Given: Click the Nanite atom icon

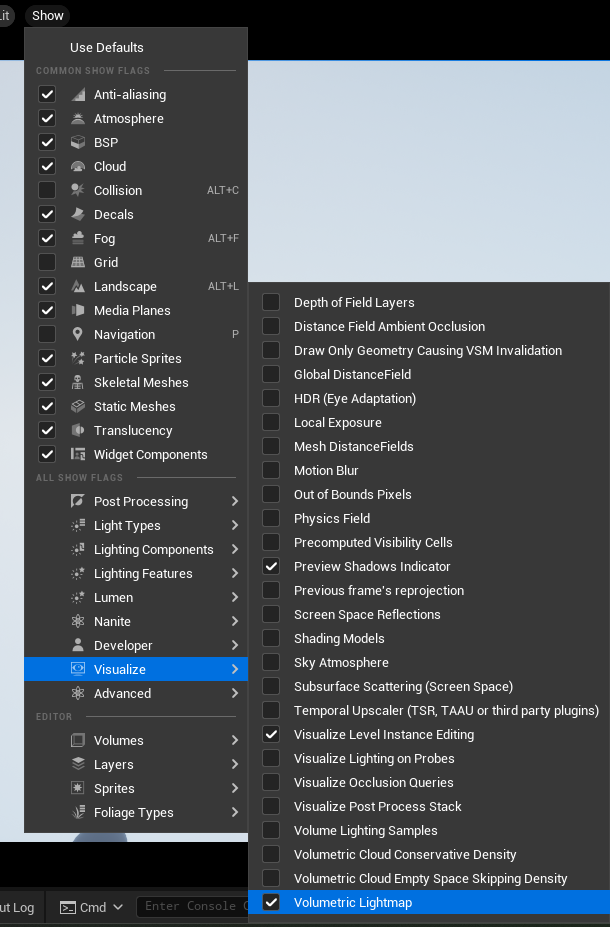Looking at the screenshot, I should [x=78, y=621].
